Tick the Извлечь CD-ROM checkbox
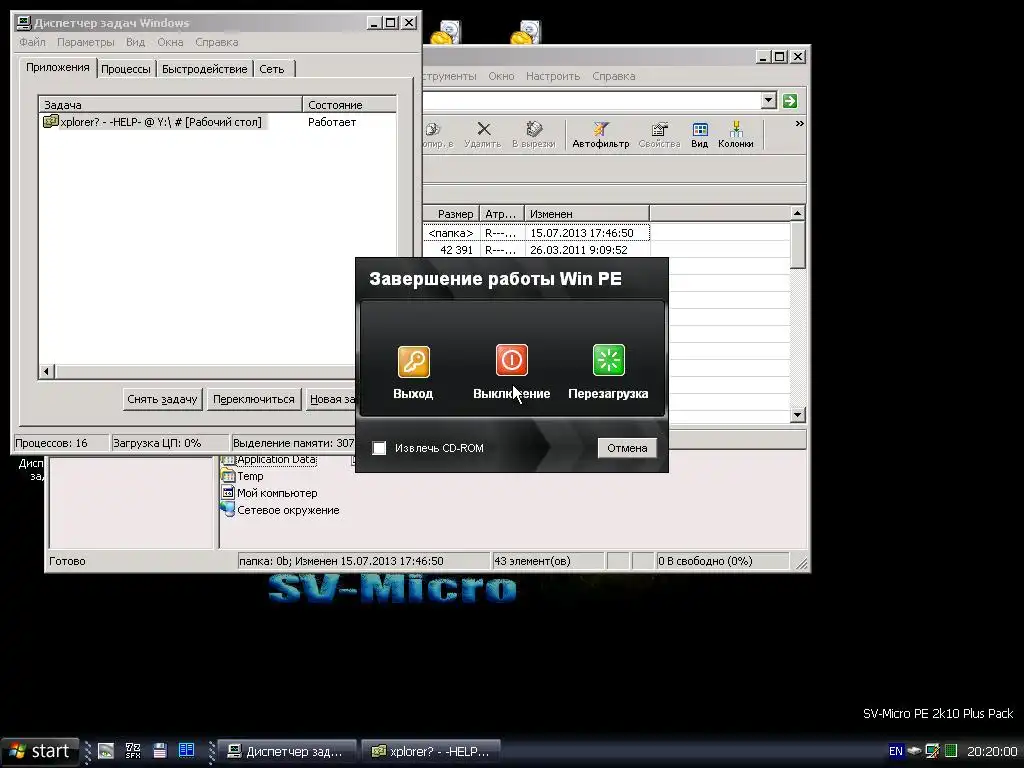 (379, 448)
